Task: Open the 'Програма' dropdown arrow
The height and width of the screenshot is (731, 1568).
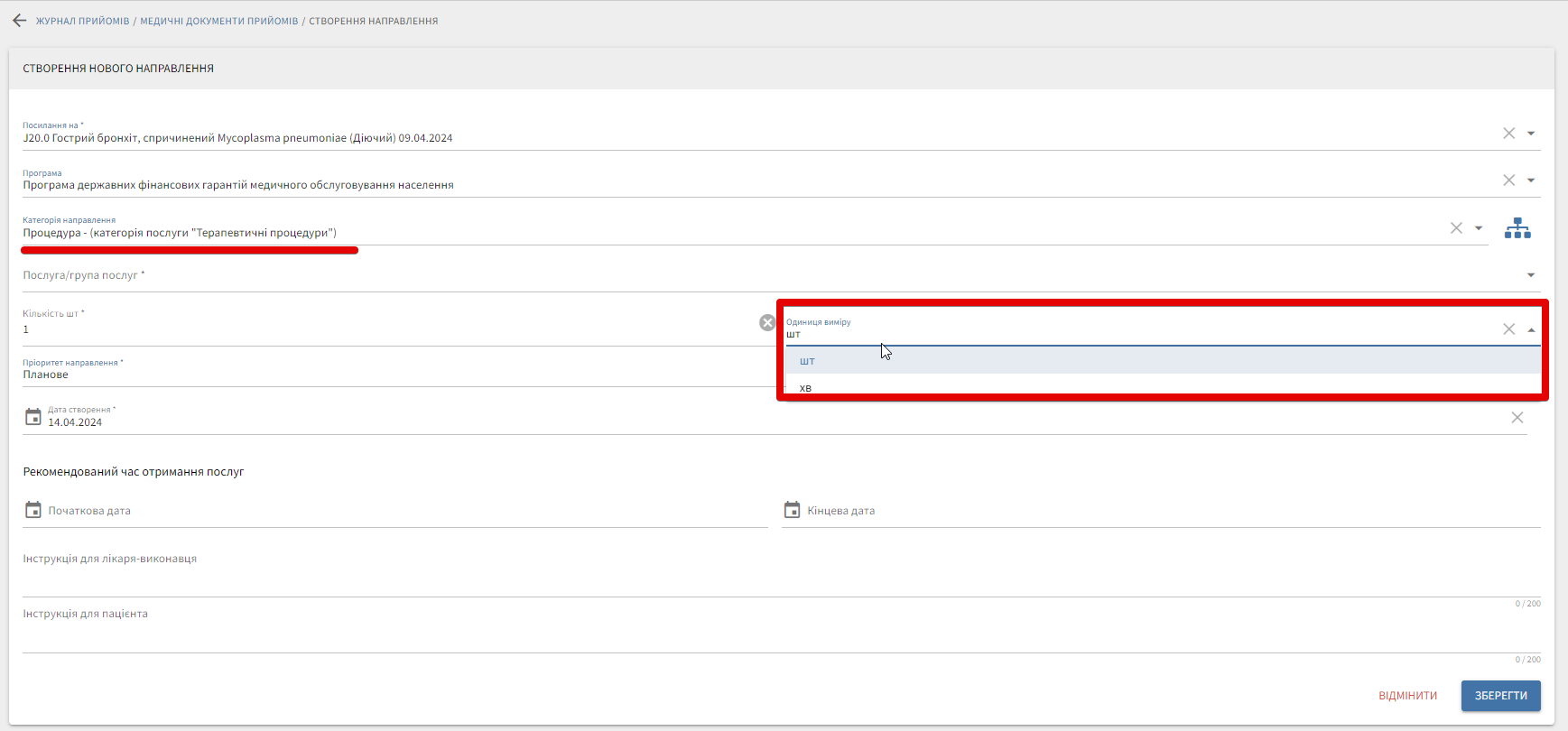Action: [1531, 180]
